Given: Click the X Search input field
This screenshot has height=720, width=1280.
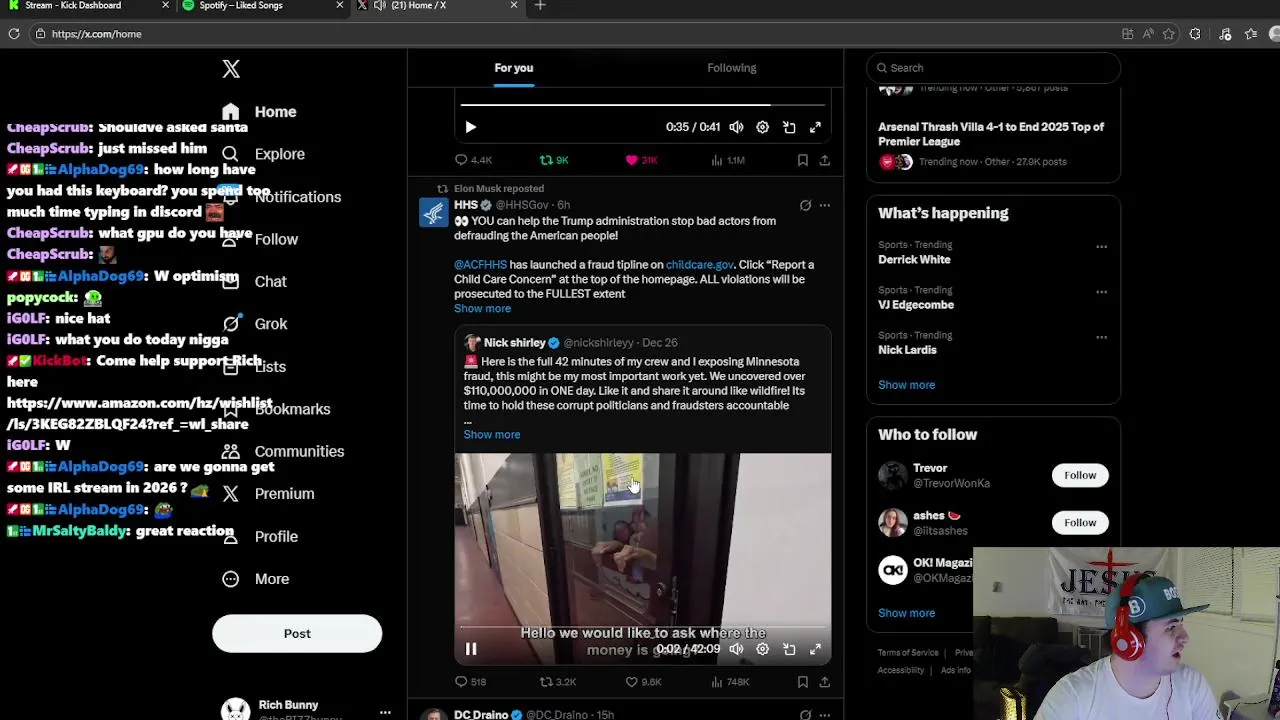Looking at the screenshot, I should coord(993,68).
